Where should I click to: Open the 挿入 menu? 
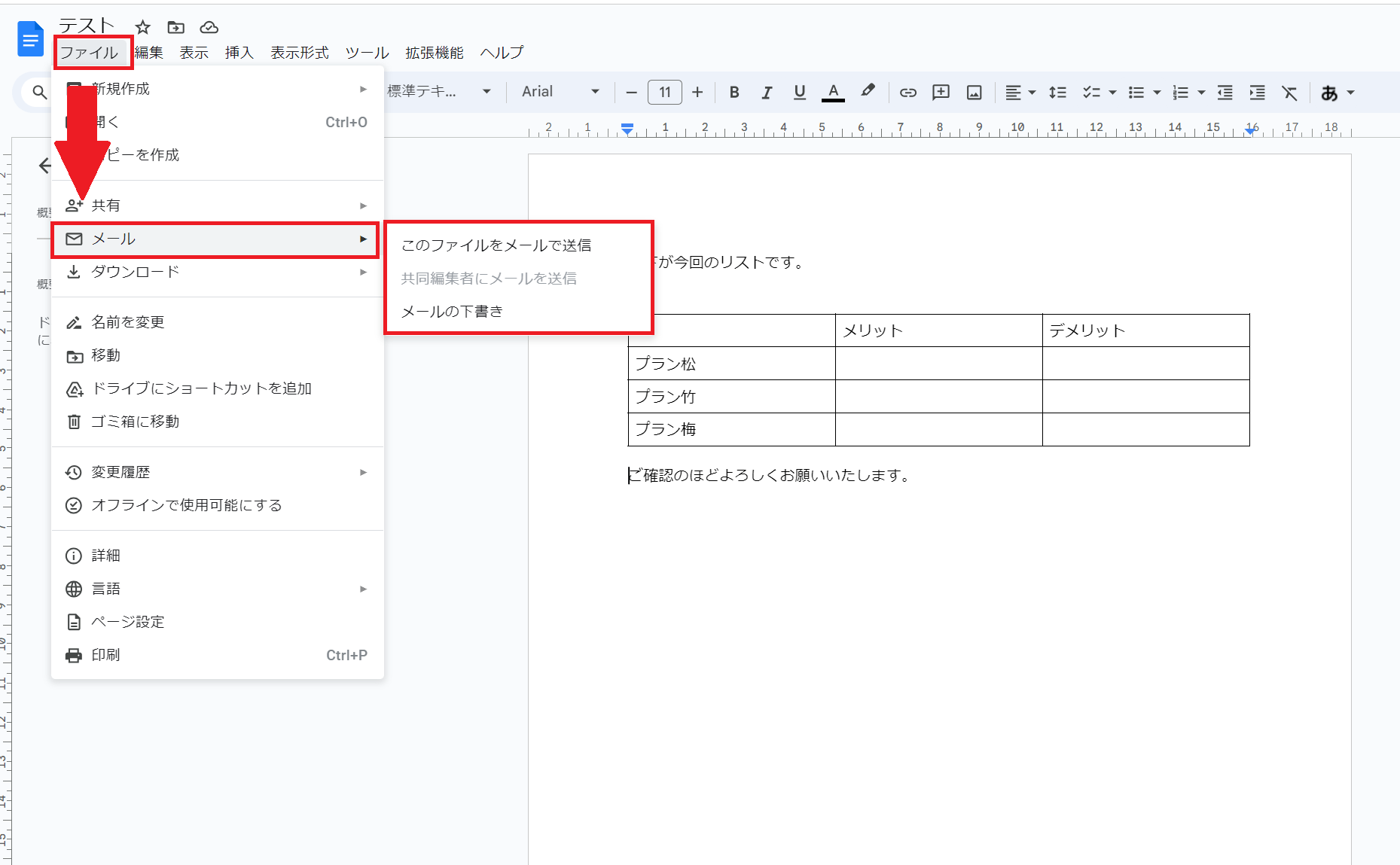pos(239,53)
